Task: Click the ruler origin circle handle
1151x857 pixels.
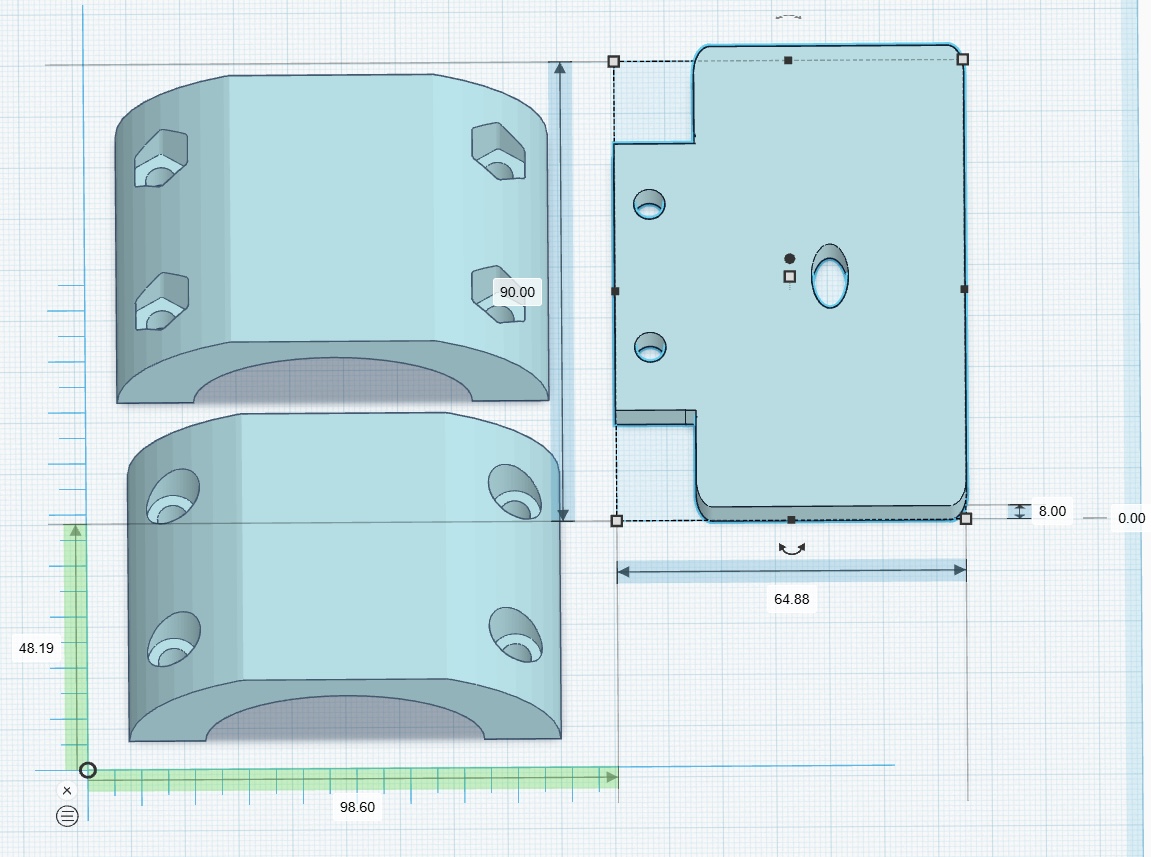Action: 87,770
